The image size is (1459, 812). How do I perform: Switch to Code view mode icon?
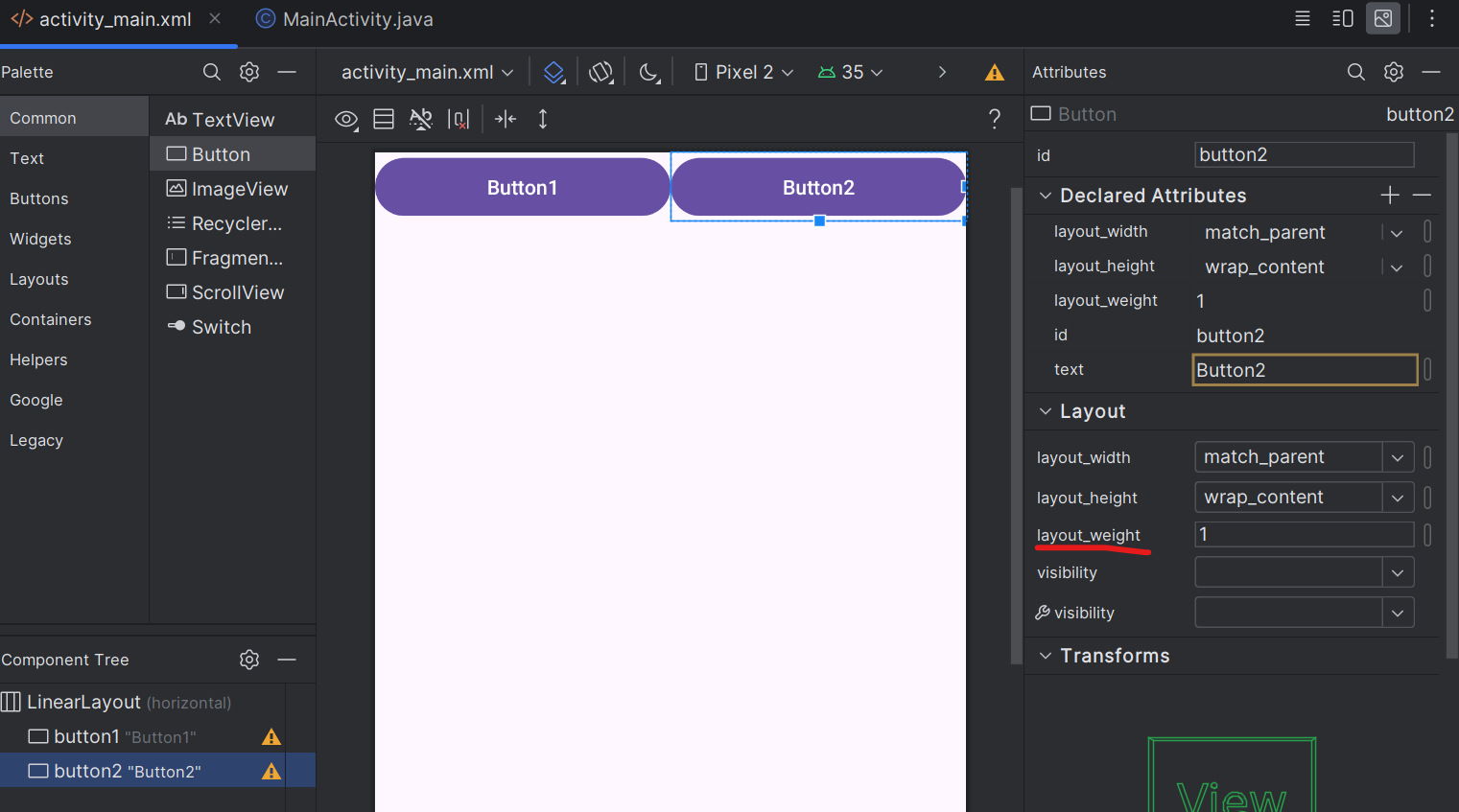point(1303,18)
